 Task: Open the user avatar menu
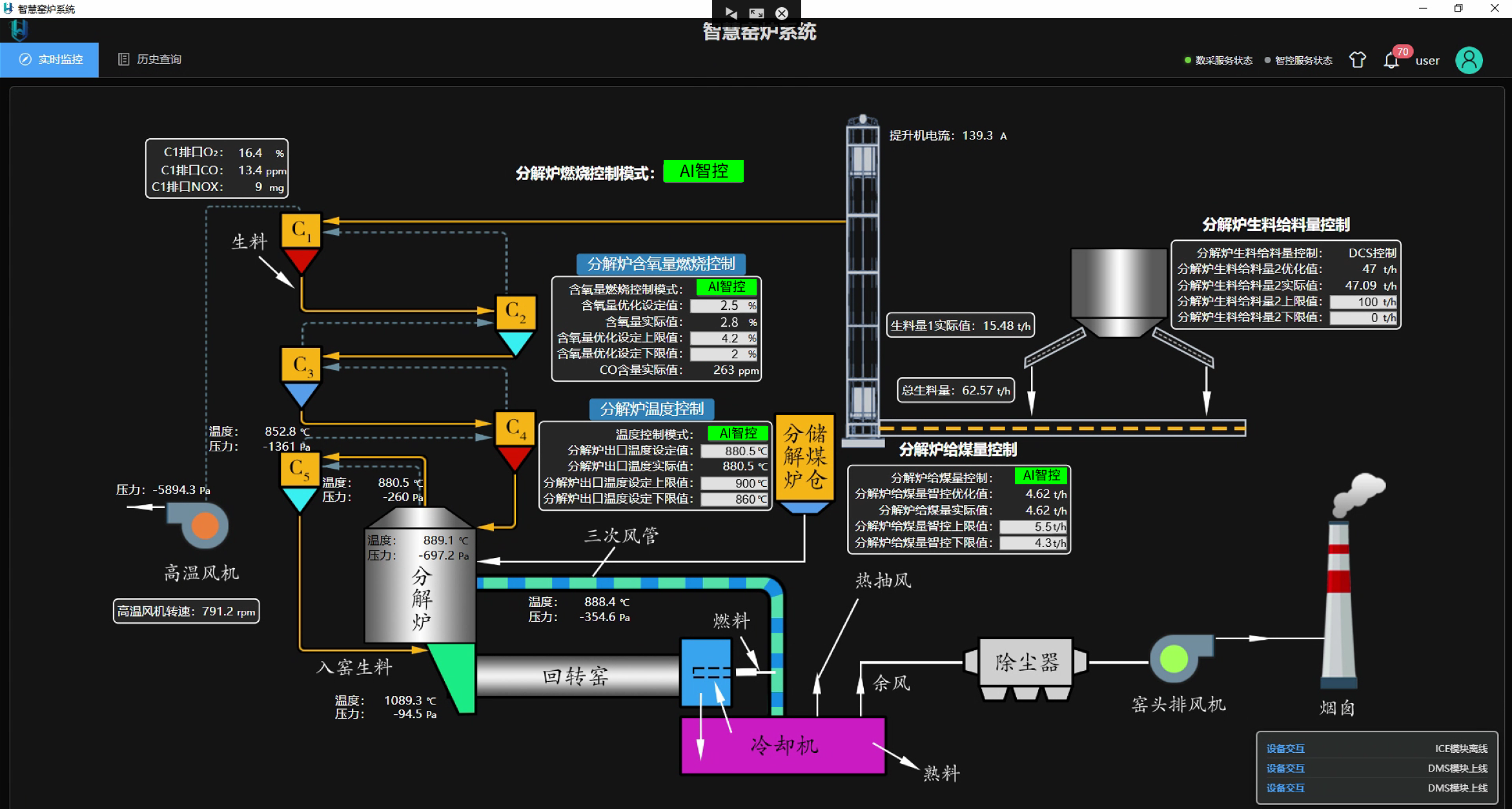(x=1469, y=61)
